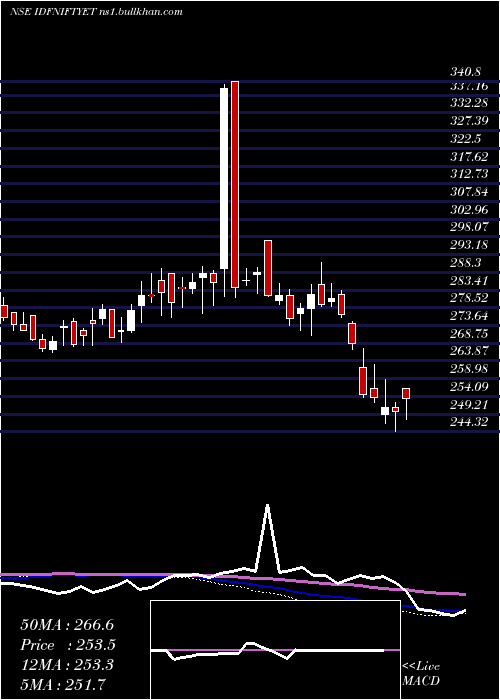
Task: Select the 283.41 price axis label
Action: pyautogui.click(x=468, y=280)
